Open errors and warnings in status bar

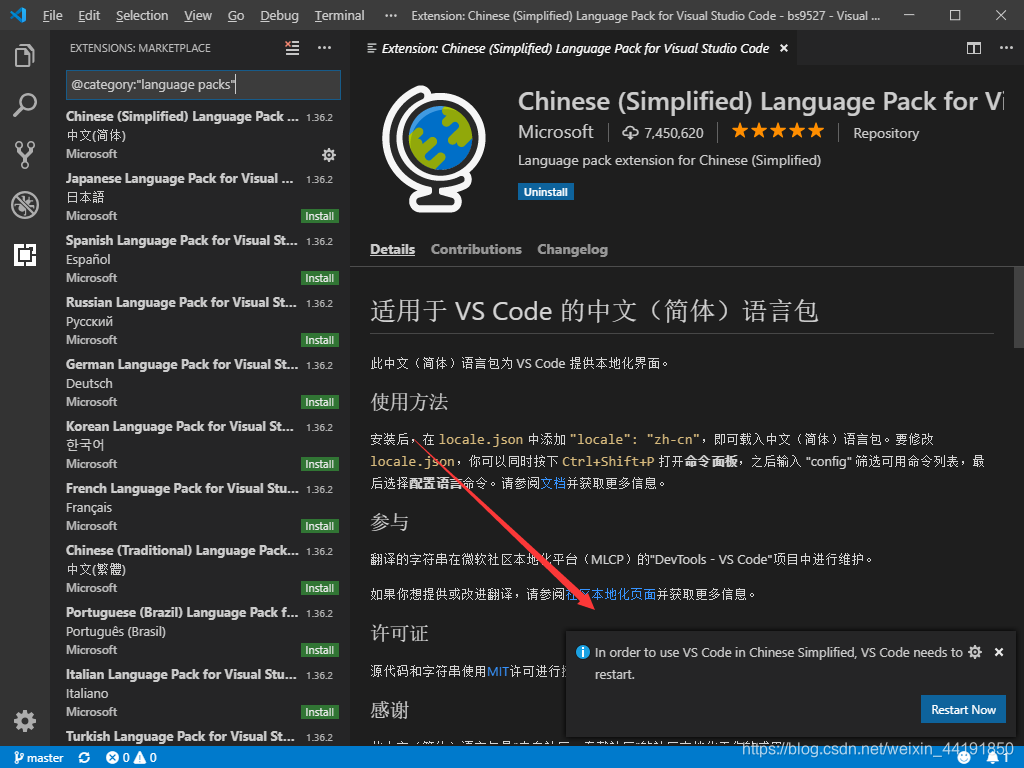click(x=131, y=758)
